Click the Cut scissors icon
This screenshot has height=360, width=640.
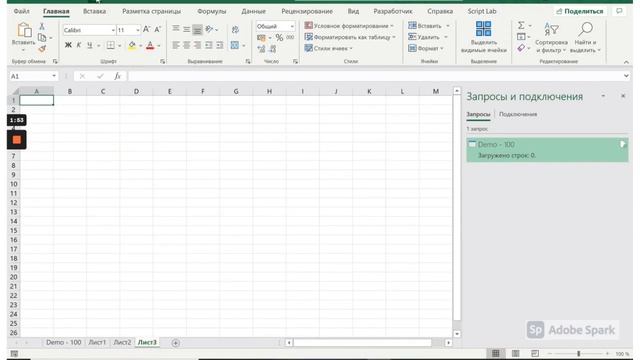42,27
